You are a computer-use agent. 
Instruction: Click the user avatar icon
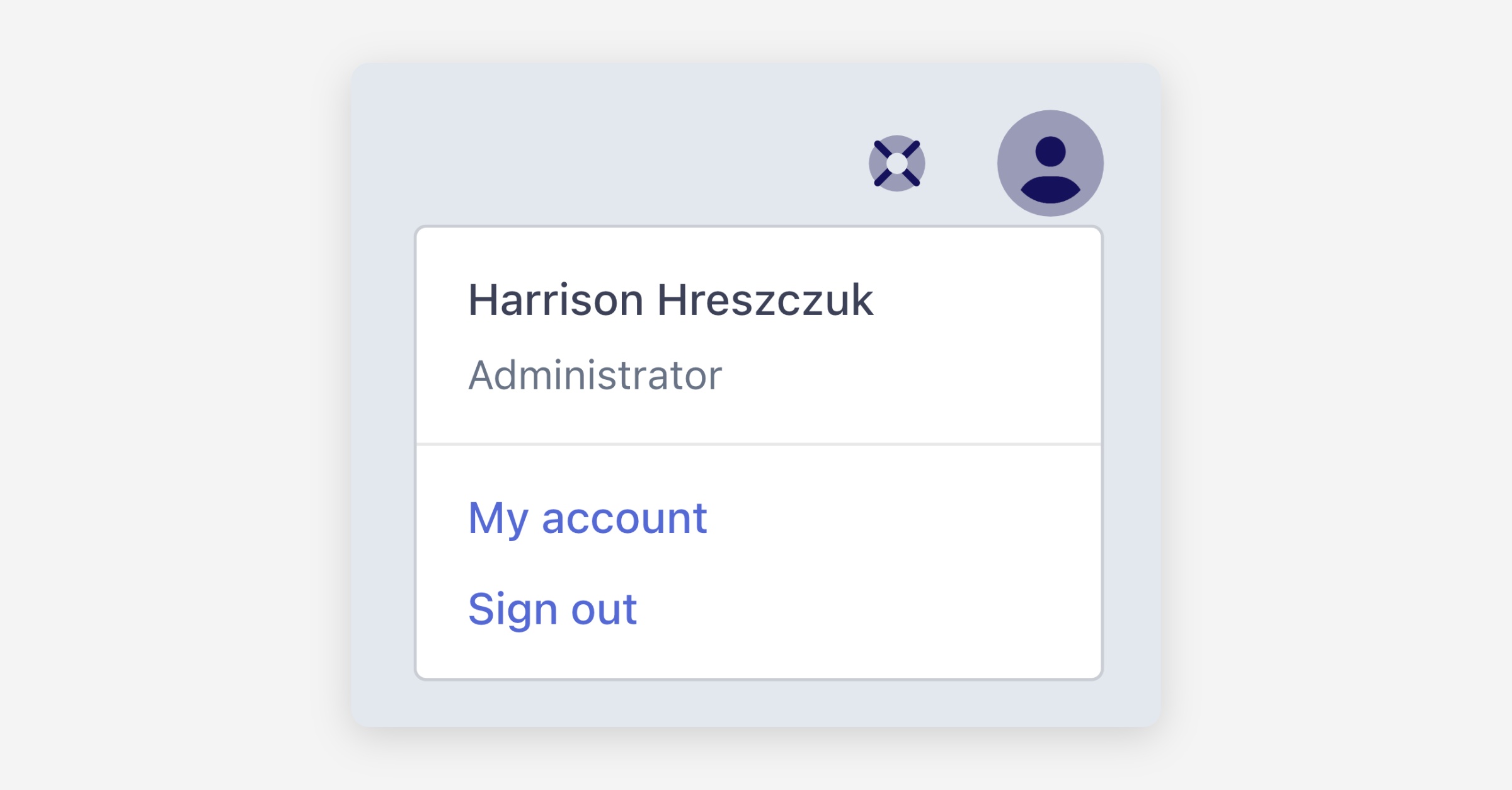click(1050, 163)
